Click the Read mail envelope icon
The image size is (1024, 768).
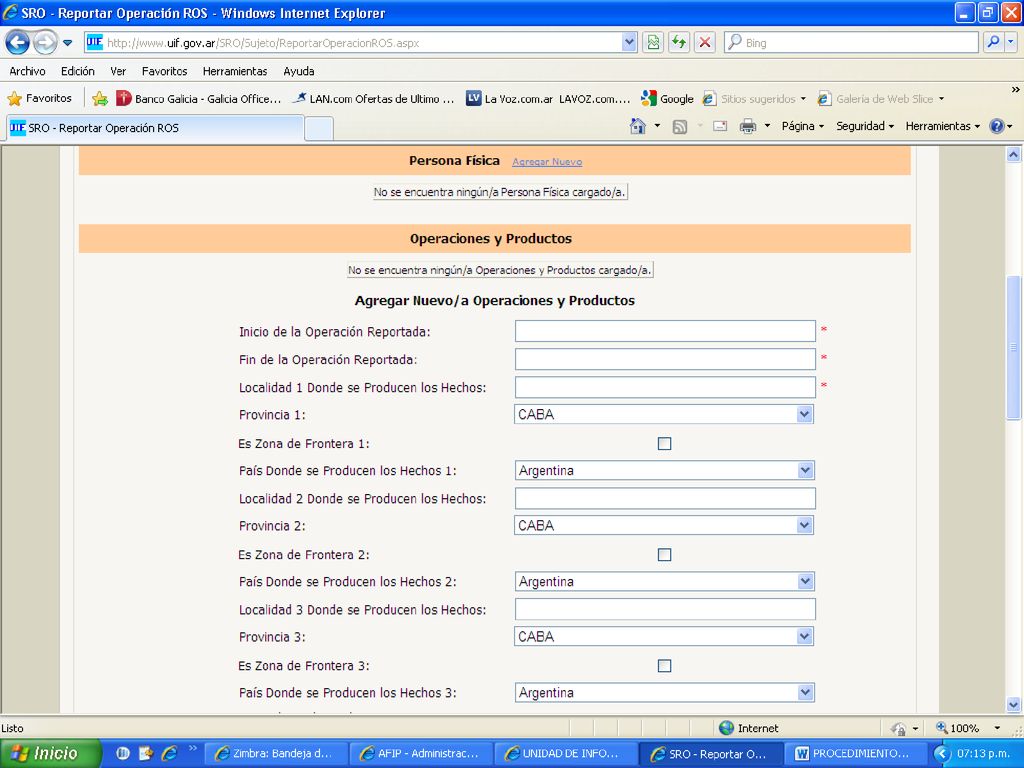point(720,126)
